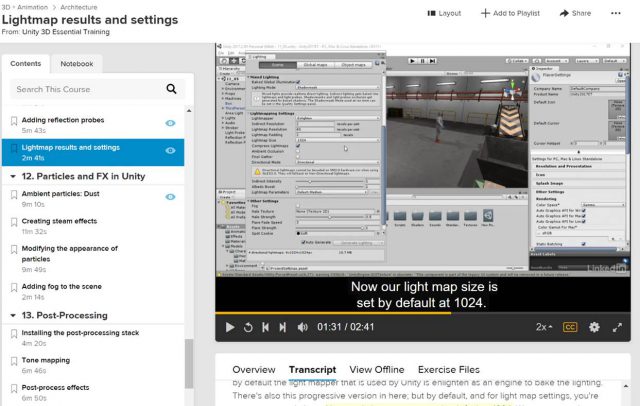Toggle Compress Lightmaps checkbox in Lighting panel

(298, 146)
